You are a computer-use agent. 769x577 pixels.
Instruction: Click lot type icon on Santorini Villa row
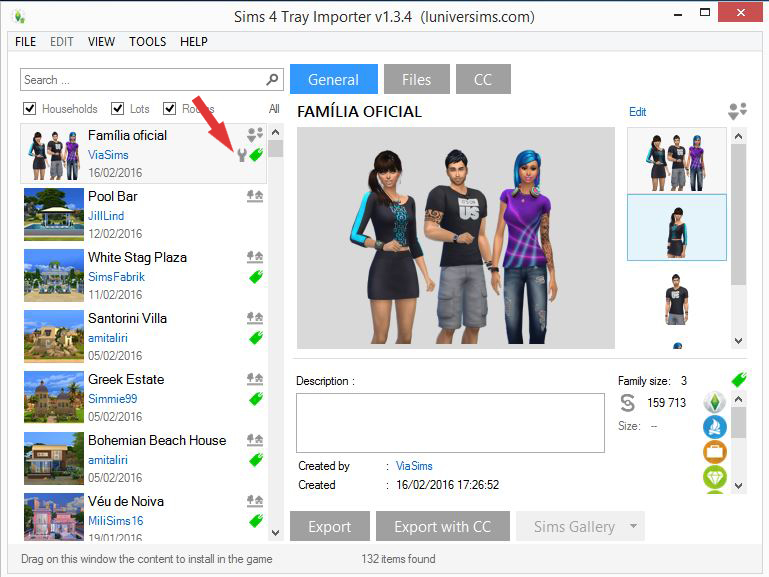[x=255, y=318]
